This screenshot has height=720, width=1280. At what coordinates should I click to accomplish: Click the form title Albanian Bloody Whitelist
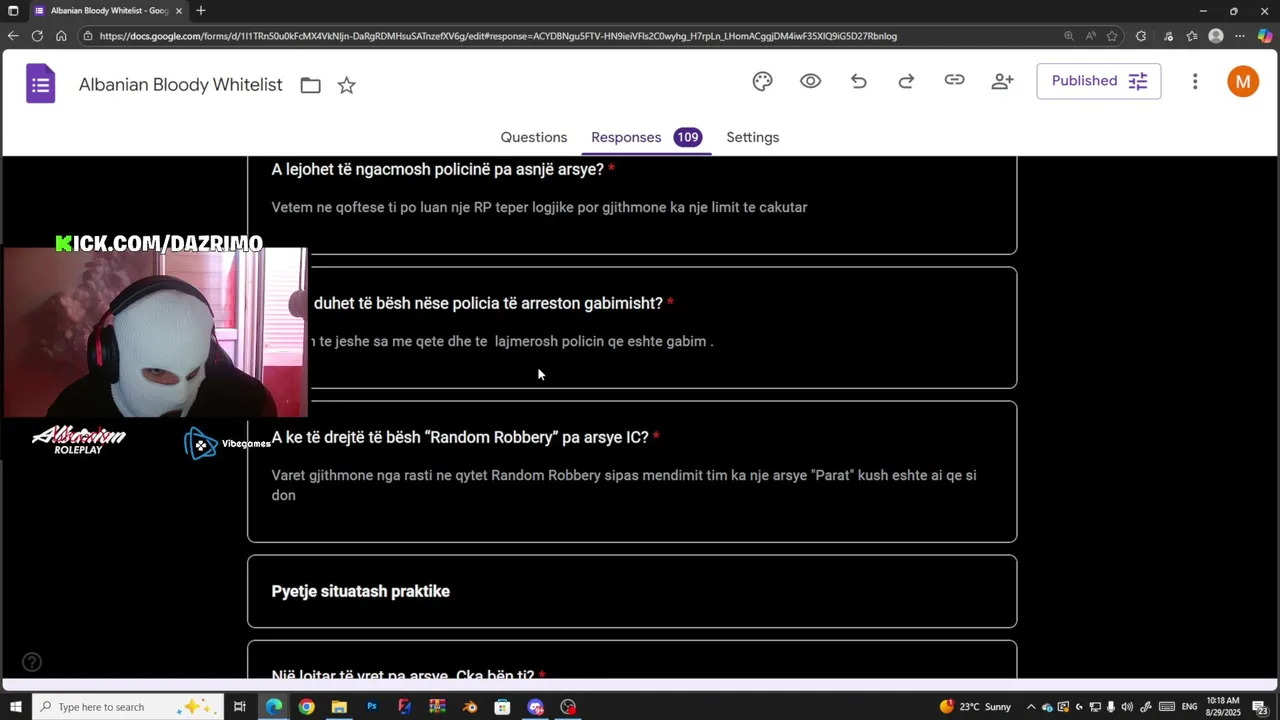pos(181,85)
